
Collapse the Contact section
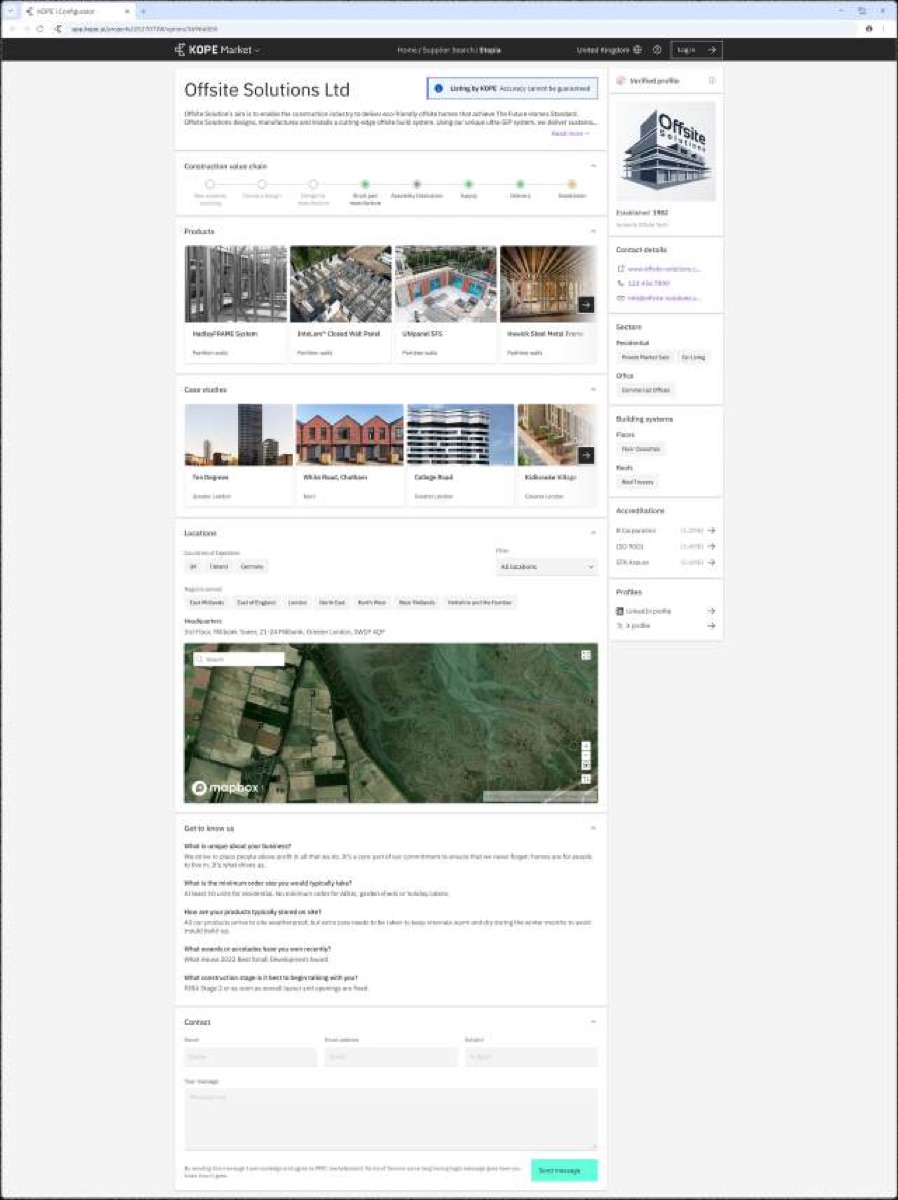593,1022
